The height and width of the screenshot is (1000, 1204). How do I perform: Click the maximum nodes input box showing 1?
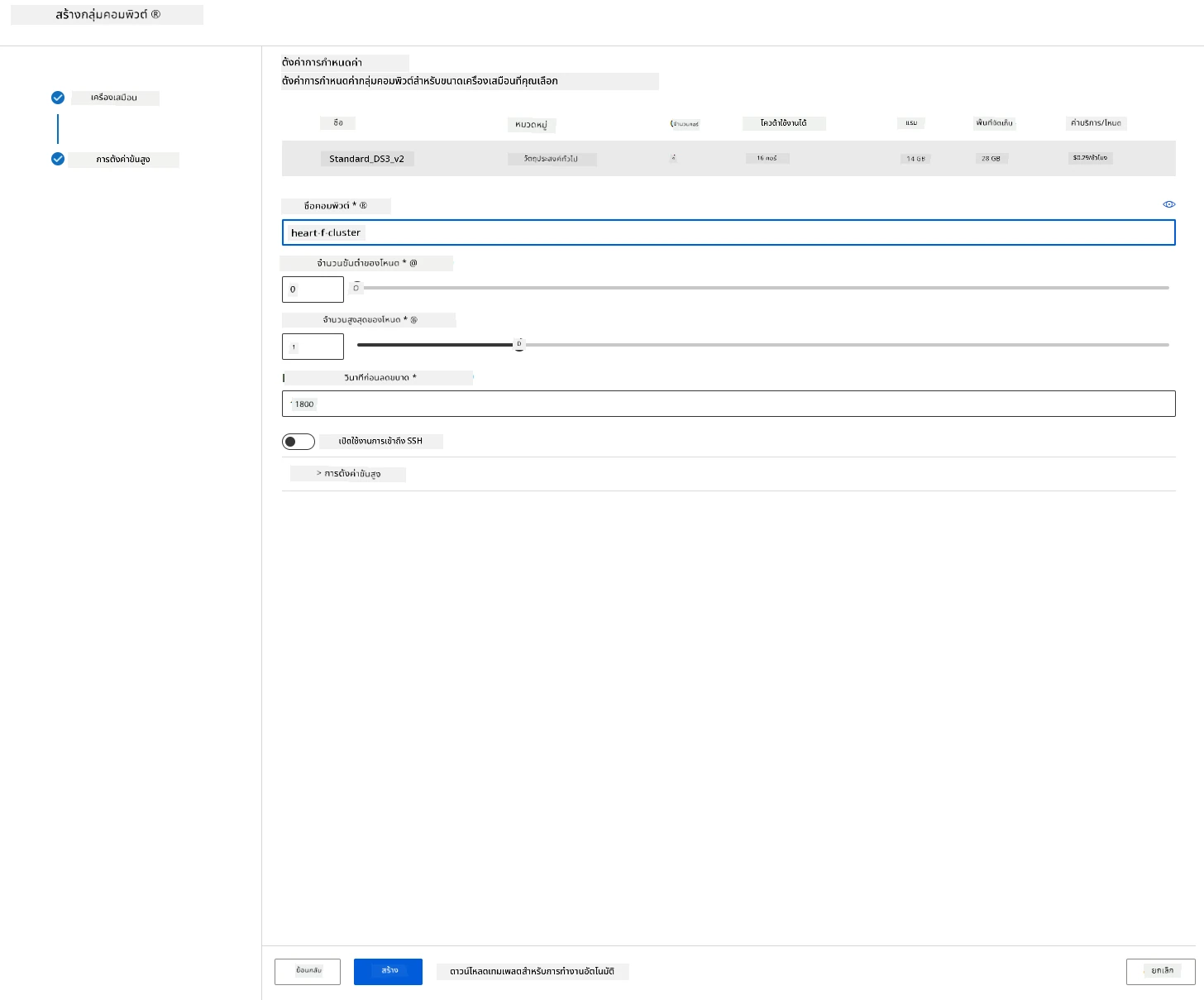click(x=313, y=347)
